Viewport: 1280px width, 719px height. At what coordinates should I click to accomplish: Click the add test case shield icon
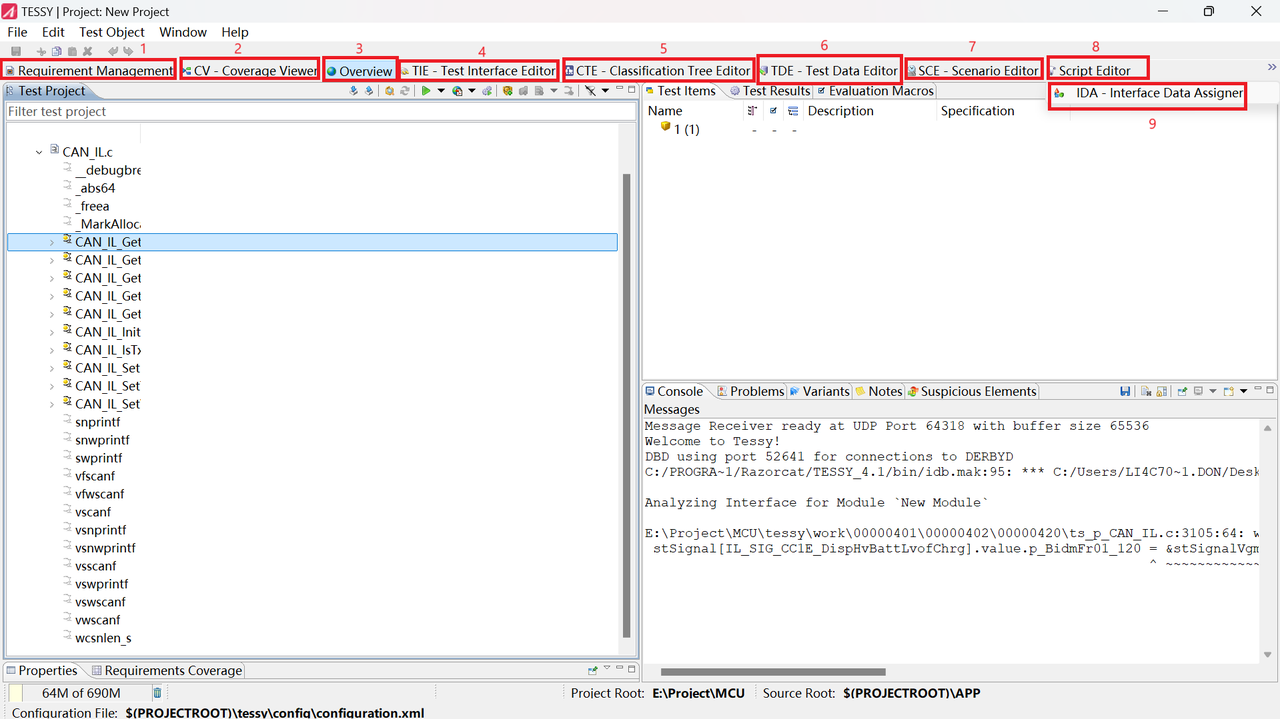pyautogui.click(x=507, y=91)
